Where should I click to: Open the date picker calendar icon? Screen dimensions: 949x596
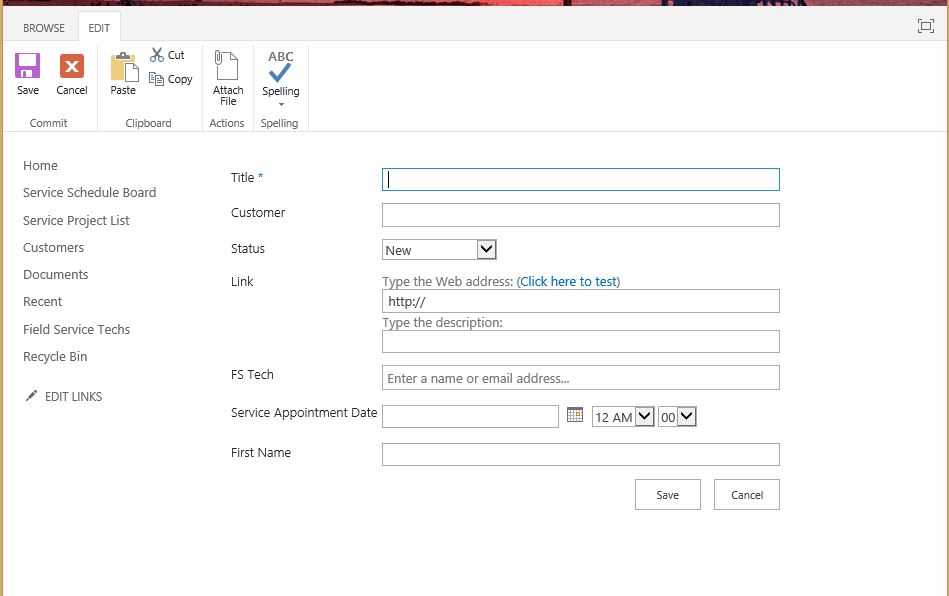[575, 414]
